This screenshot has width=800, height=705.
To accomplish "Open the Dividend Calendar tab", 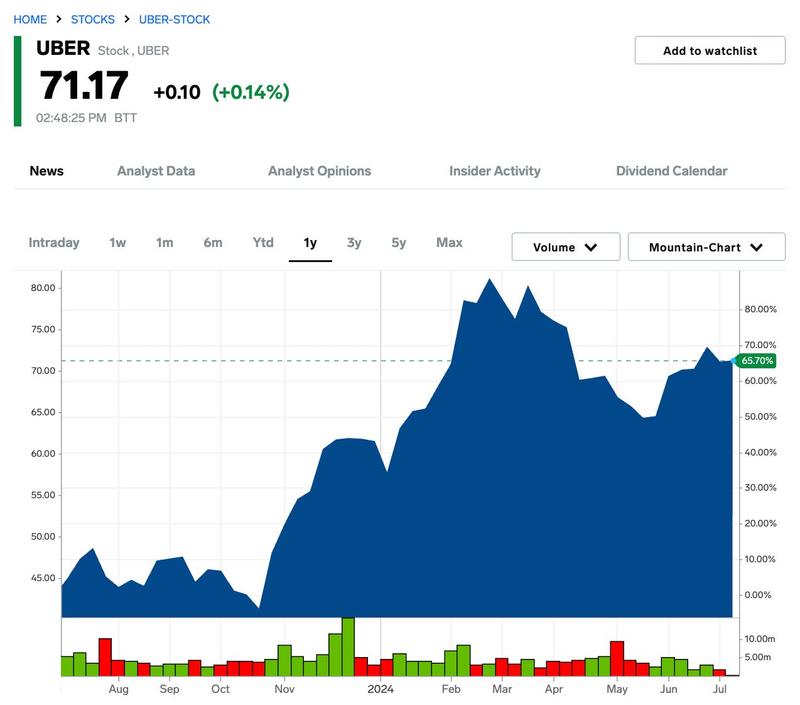I will (671, 171).
